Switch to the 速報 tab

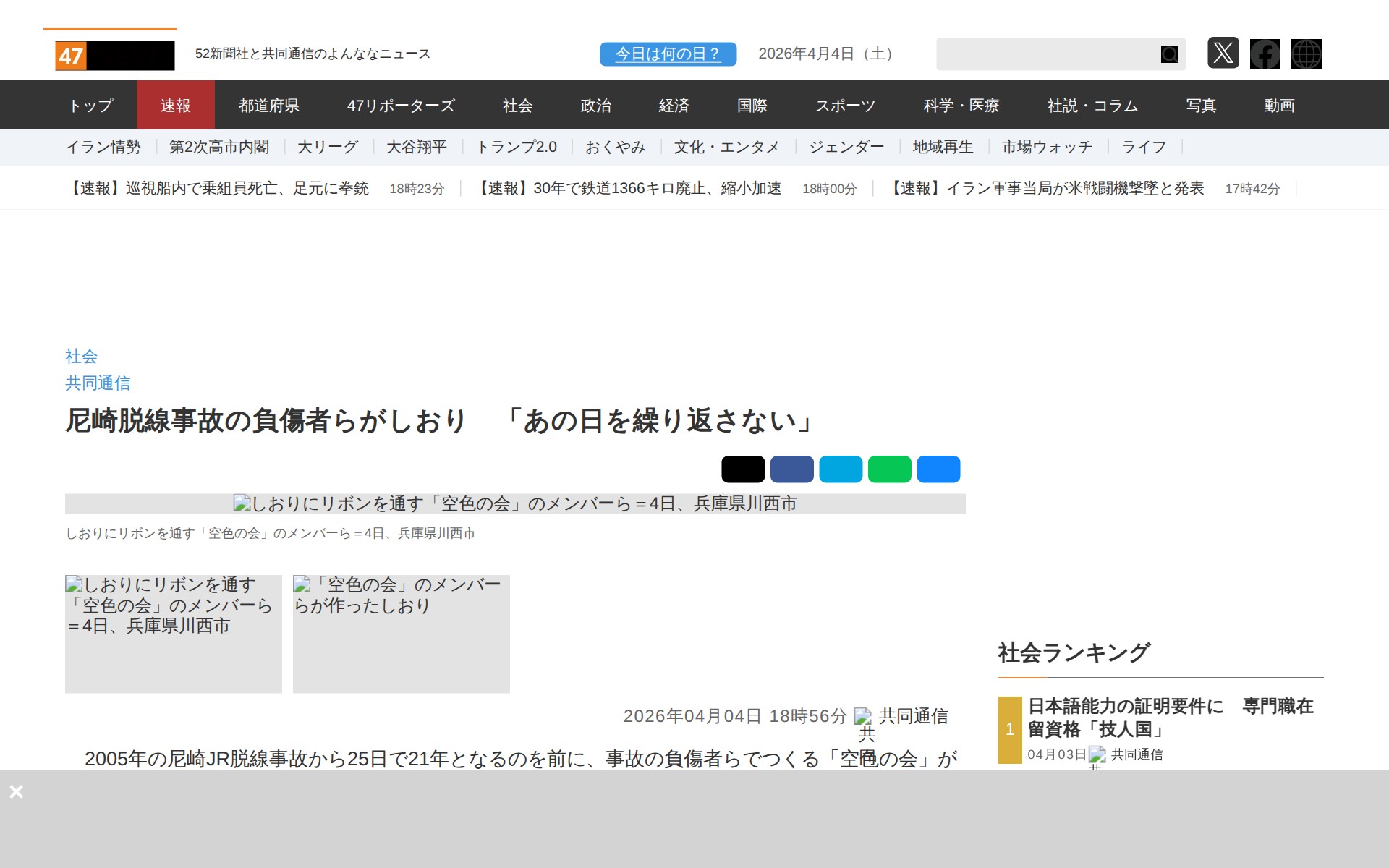pyautogui.click(x=176, y=105)
